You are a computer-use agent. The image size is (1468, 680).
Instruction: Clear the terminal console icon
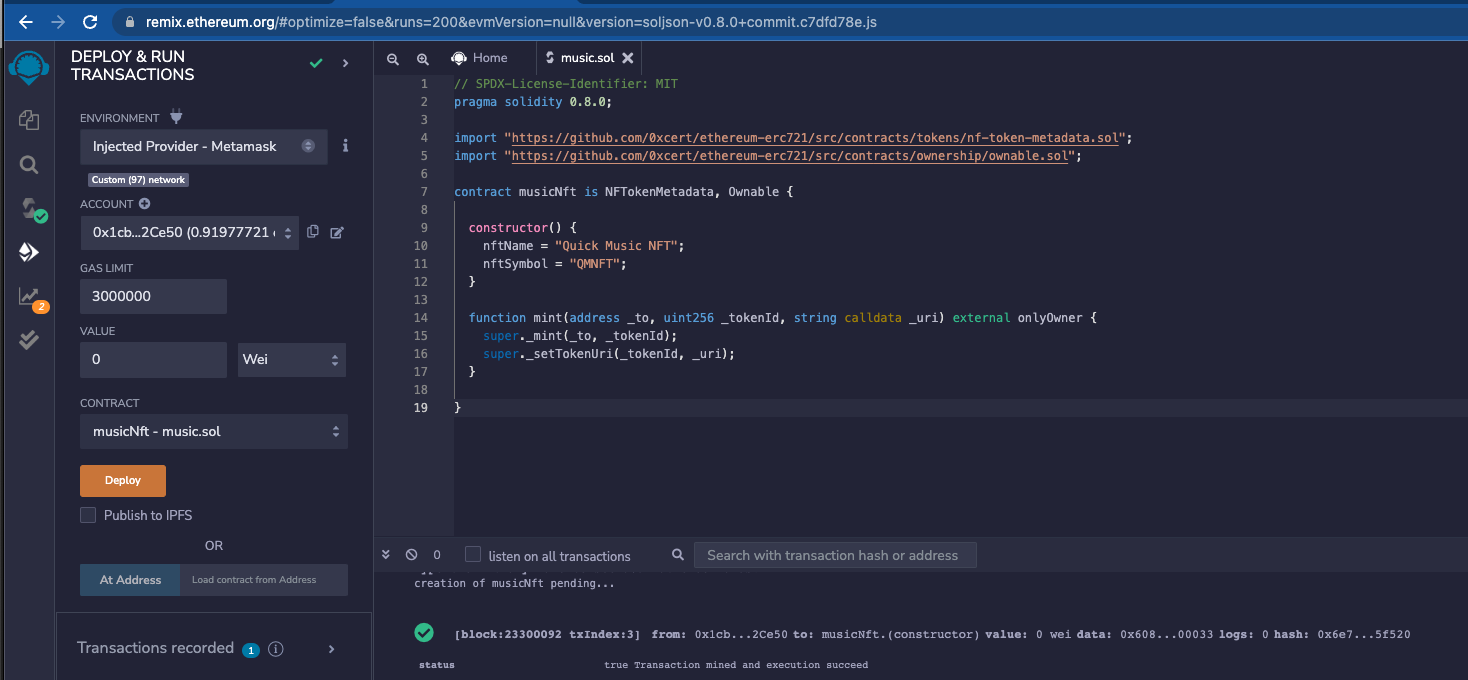411,555
